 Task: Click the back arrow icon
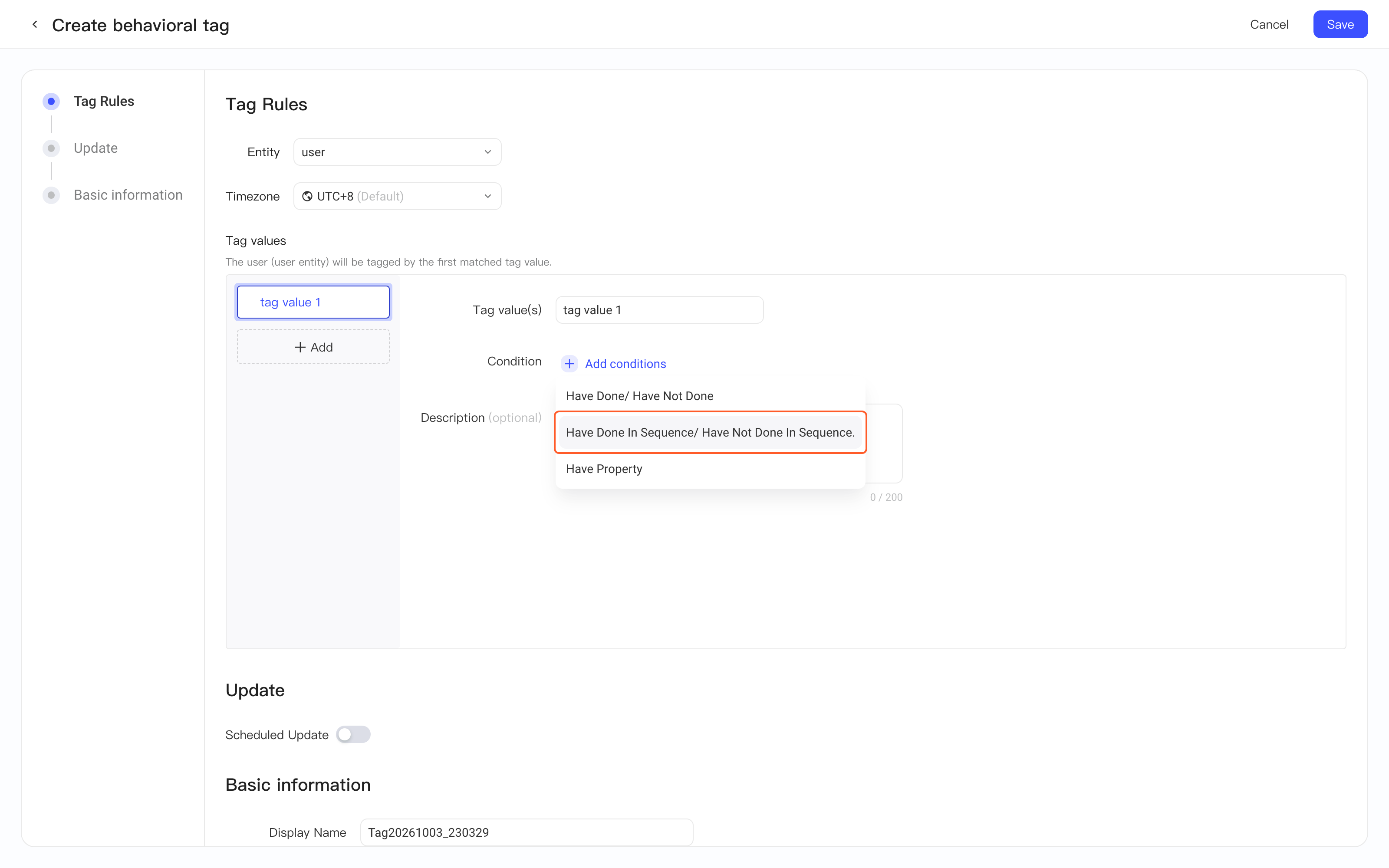point(35,25)
